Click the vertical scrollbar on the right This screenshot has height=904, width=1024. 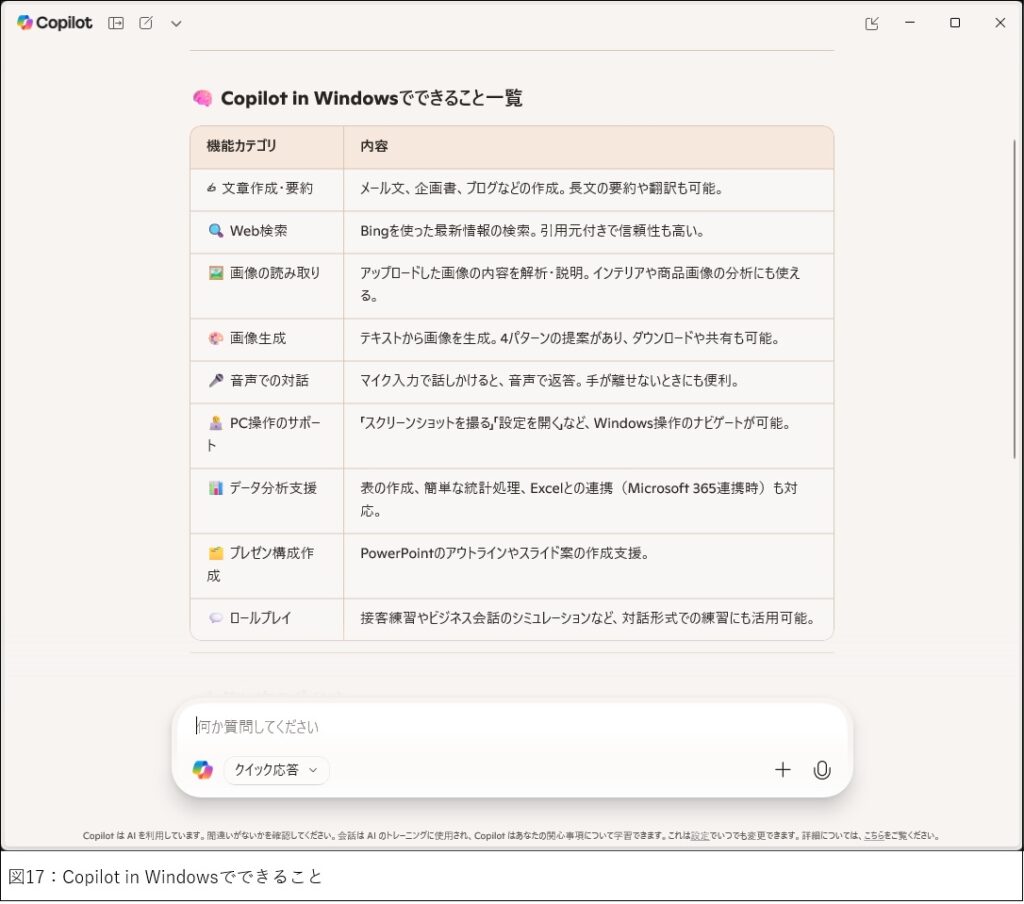[x=1016, y=300]
